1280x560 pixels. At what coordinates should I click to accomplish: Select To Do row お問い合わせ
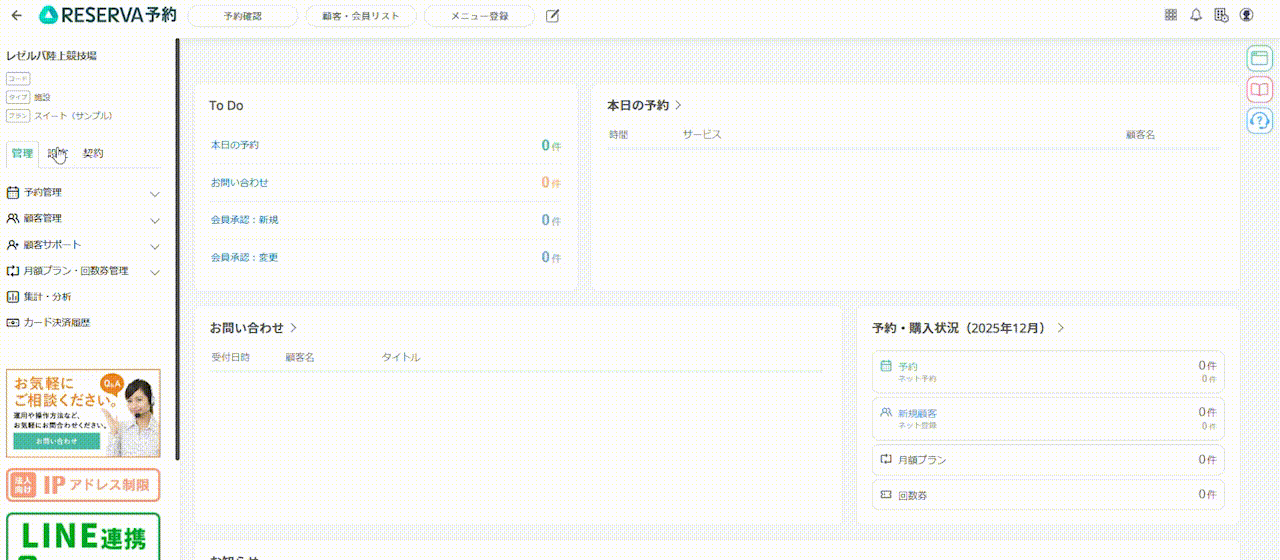tap(386, 182)
